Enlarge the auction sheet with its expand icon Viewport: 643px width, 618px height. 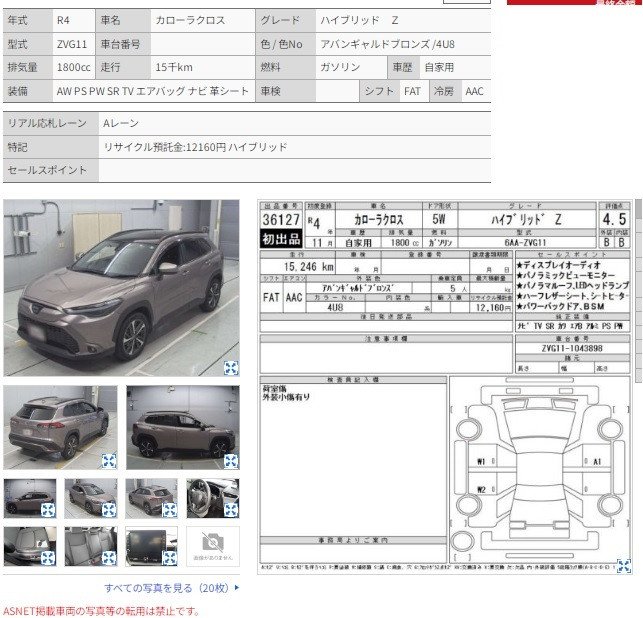(623, 566)
